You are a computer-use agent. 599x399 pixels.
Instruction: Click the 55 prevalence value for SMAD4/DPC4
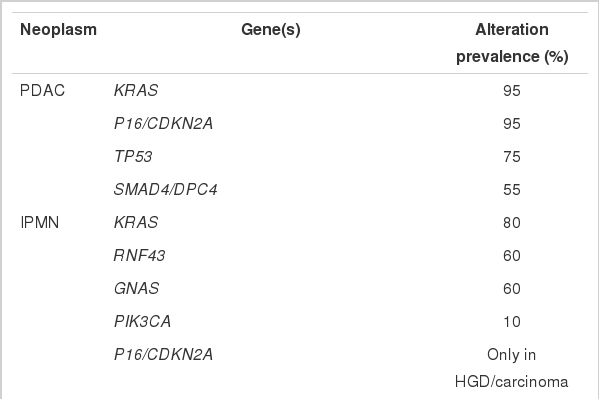(x=512, y=190)
